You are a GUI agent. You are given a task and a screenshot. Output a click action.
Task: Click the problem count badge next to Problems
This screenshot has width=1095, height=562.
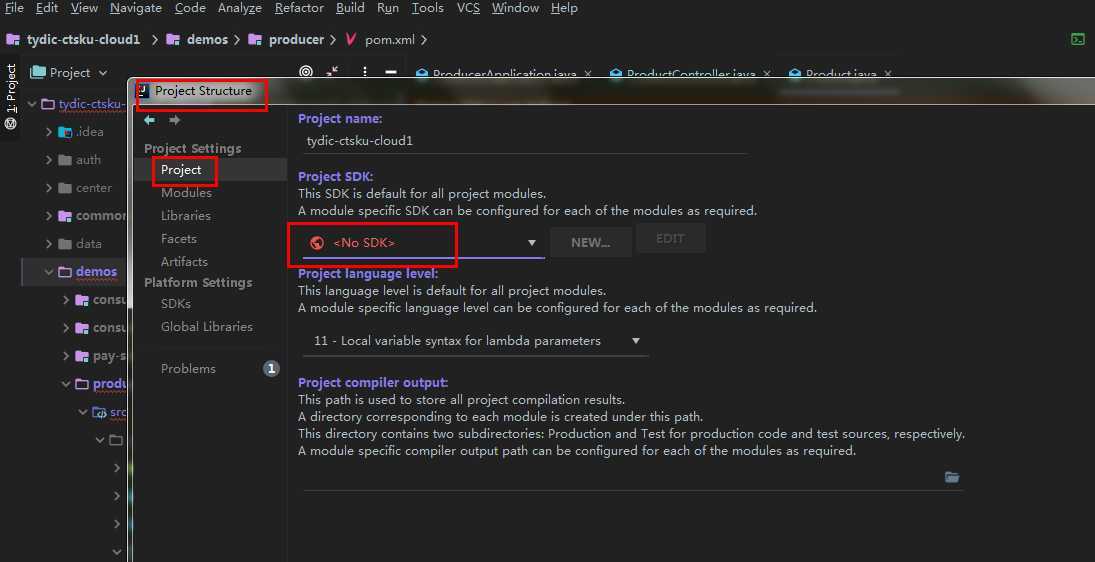coord(271,369)
